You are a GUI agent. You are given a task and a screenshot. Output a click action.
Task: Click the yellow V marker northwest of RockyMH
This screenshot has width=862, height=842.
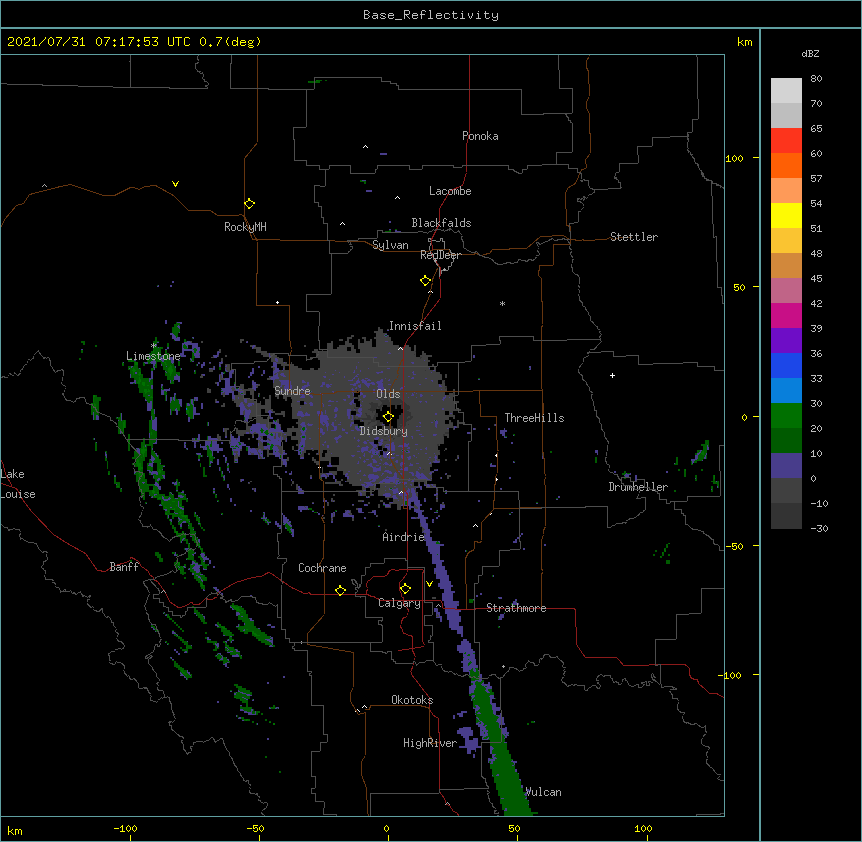click(x=175, y=184)
